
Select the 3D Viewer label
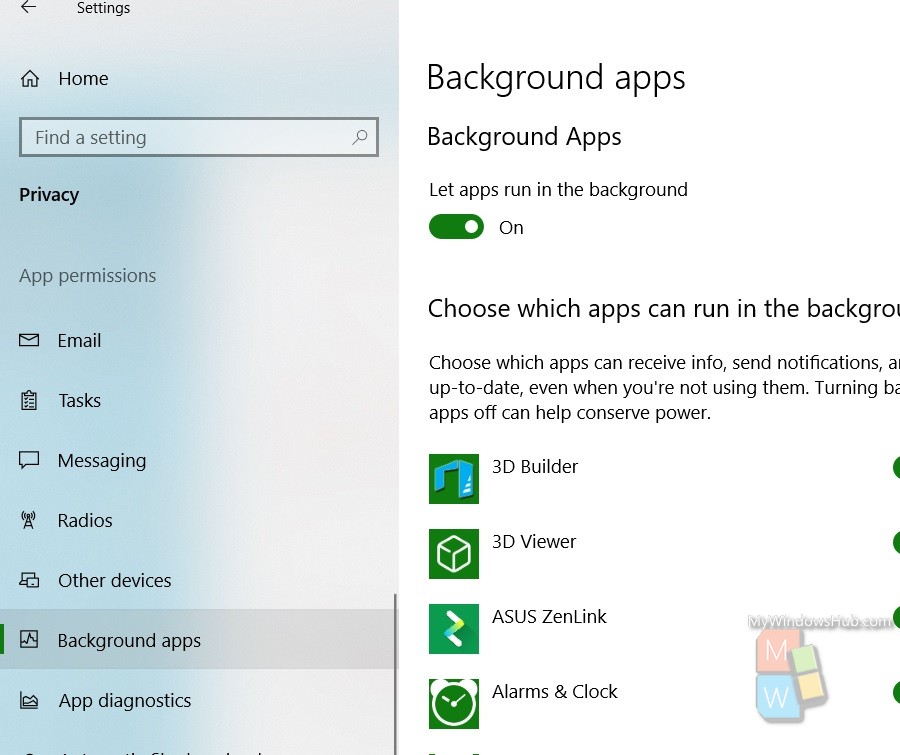[534, 541]
